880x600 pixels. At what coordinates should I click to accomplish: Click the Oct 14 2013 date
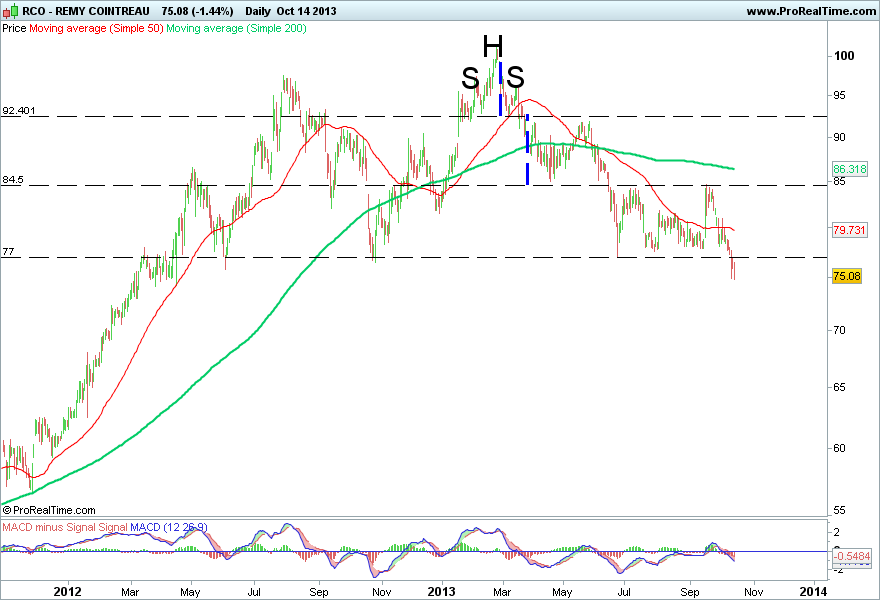(306, 11)
